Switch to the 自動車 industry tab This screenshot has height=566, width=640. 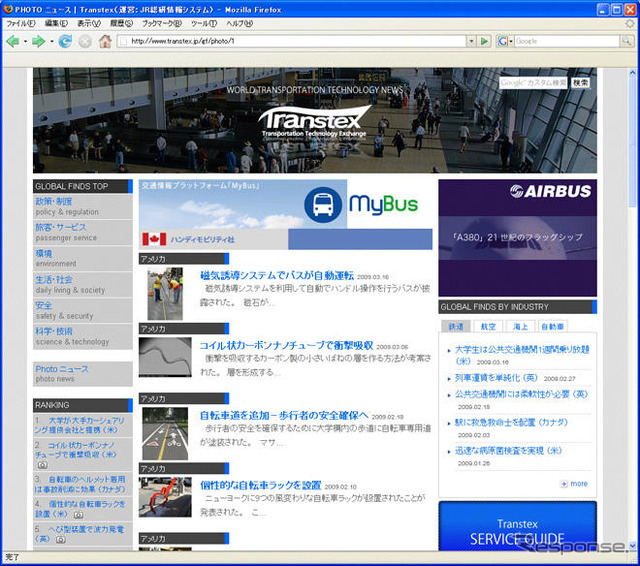pos(553,326)
